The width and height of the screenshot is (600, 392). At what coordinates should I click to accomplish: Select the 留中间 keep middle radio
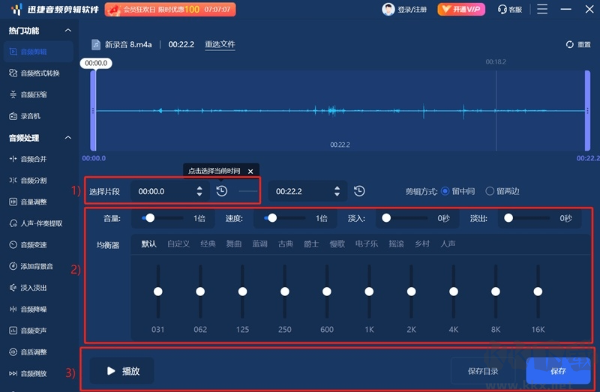445,191
